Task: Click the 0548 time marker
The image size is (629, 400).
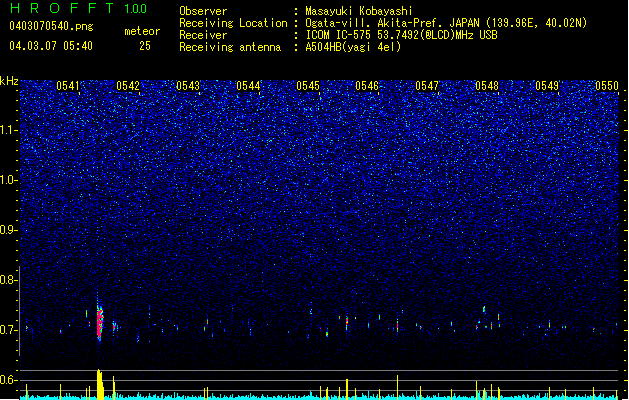Action: 487,86
